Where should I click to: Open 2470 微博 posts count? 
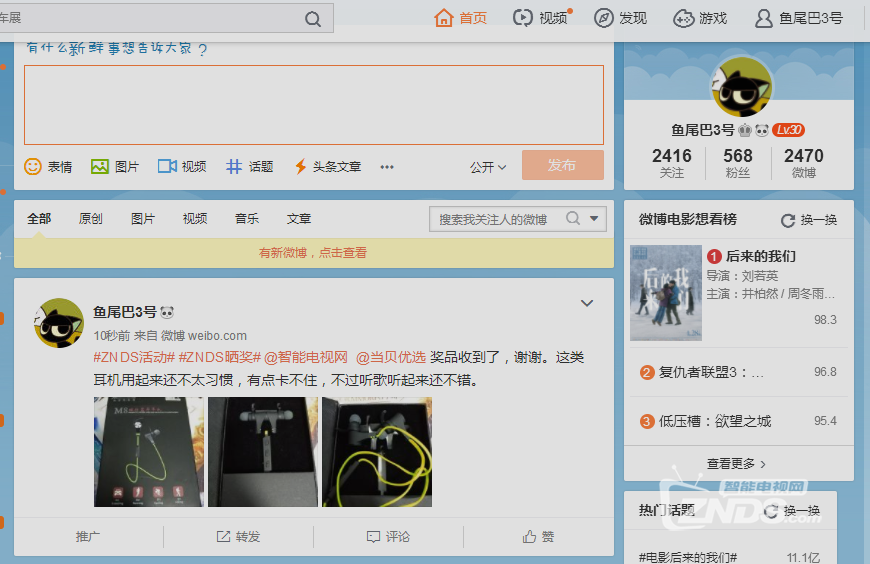pyautogui.click(x=803, y=163)
